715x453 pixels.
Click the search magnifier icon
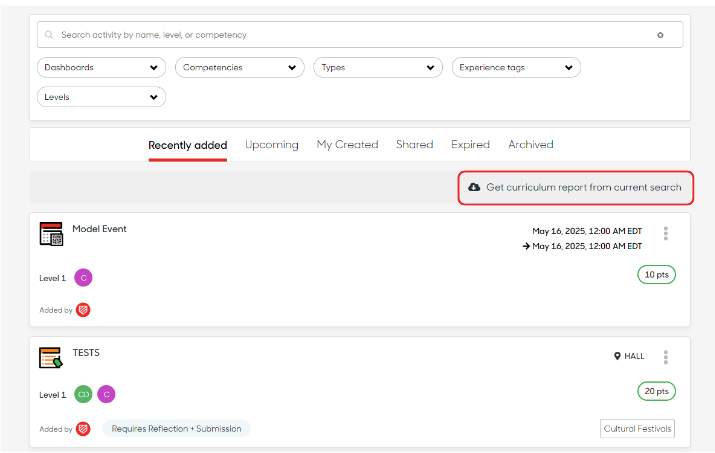49,35
